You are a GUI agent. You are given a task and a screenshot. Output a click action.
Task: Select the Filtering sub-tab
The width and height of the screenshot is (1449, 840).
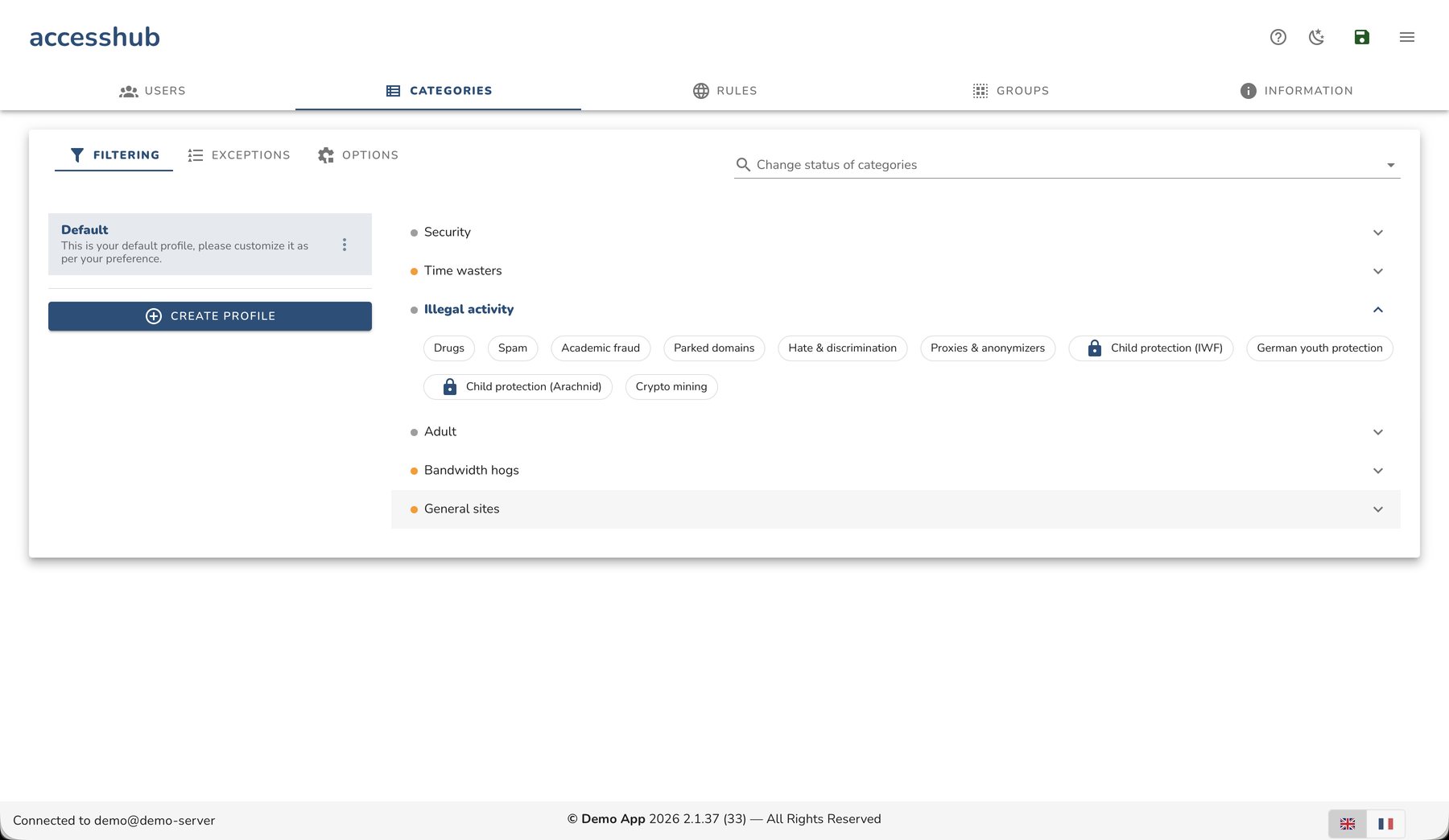(114, 155)
